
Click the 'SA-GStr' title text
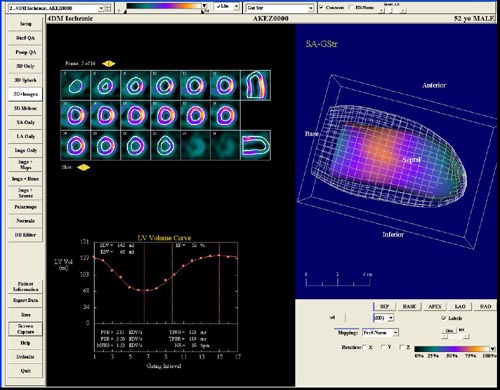click(x=321, y=44)
